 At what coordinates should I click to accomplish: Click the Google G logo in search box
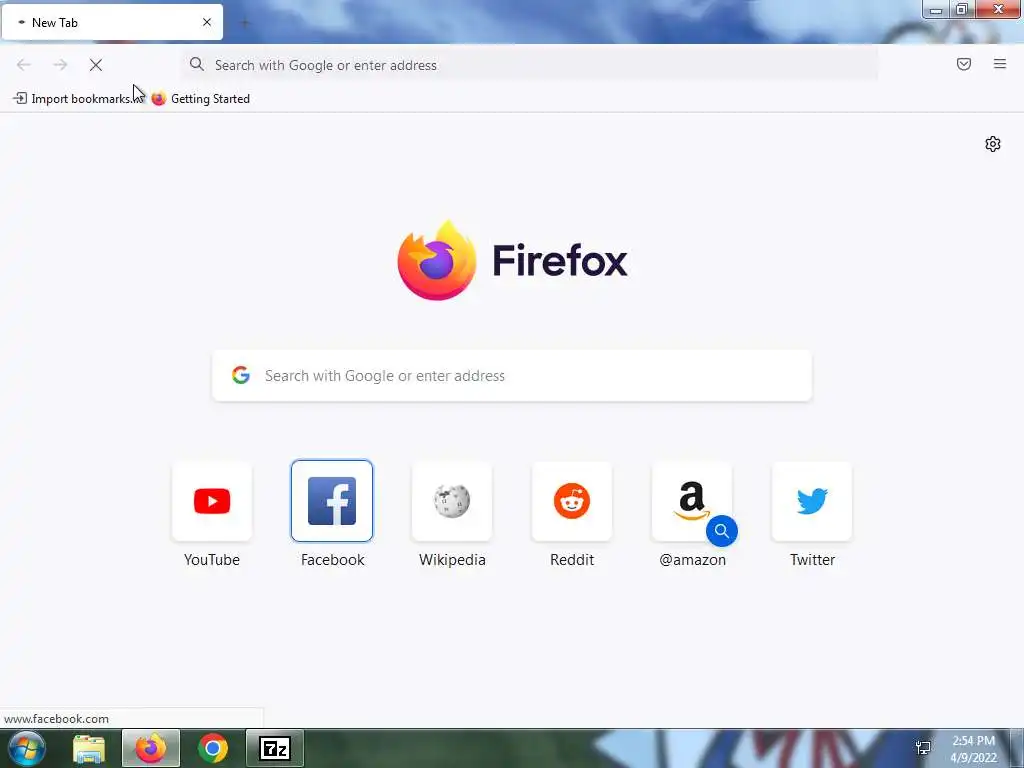pyautogui.click(x=241, y=375)
